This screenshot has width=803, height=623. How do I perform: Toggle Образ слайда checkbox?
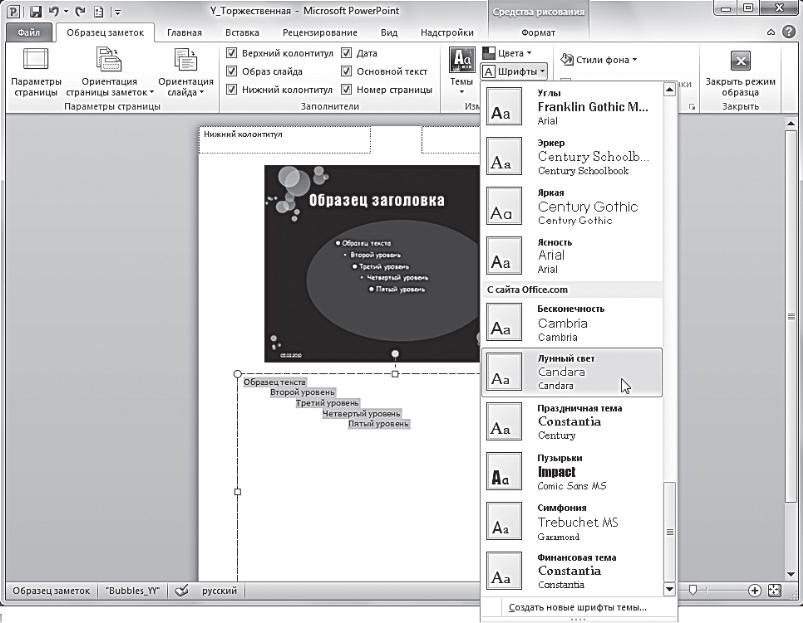tap(231, 71)
